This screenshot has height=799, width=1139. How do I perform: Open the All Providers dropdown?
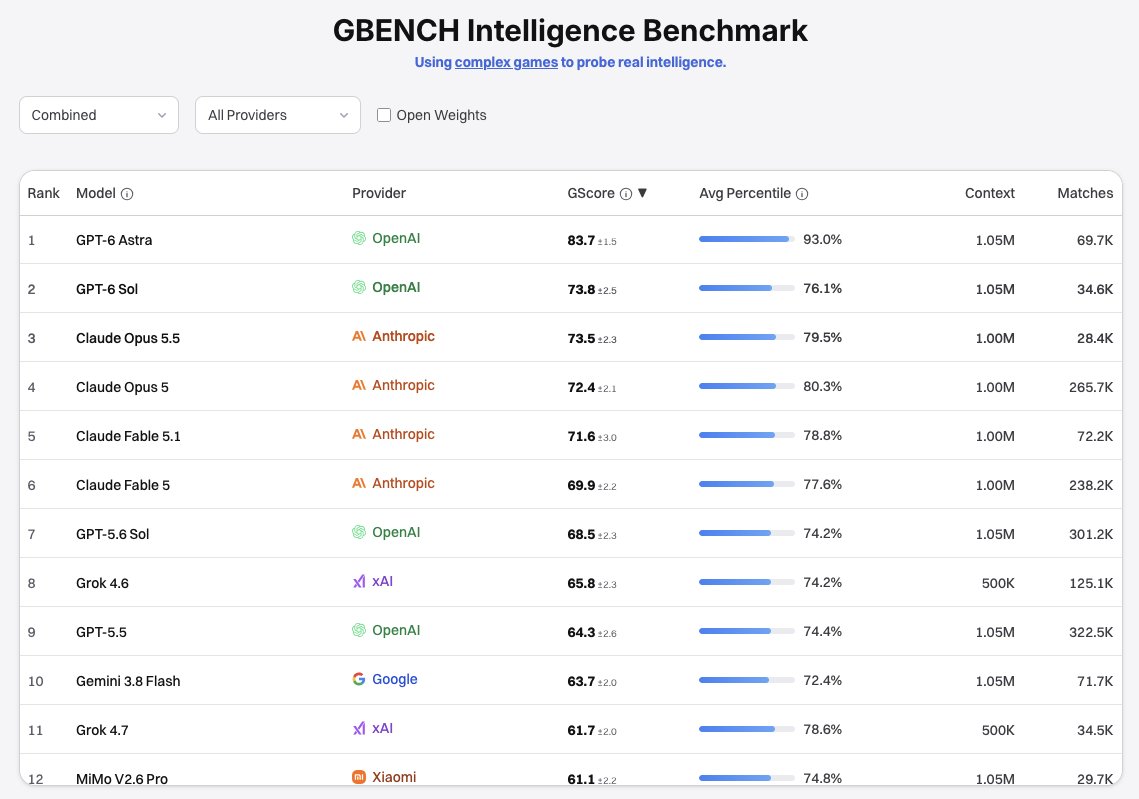tap(277, 115)
